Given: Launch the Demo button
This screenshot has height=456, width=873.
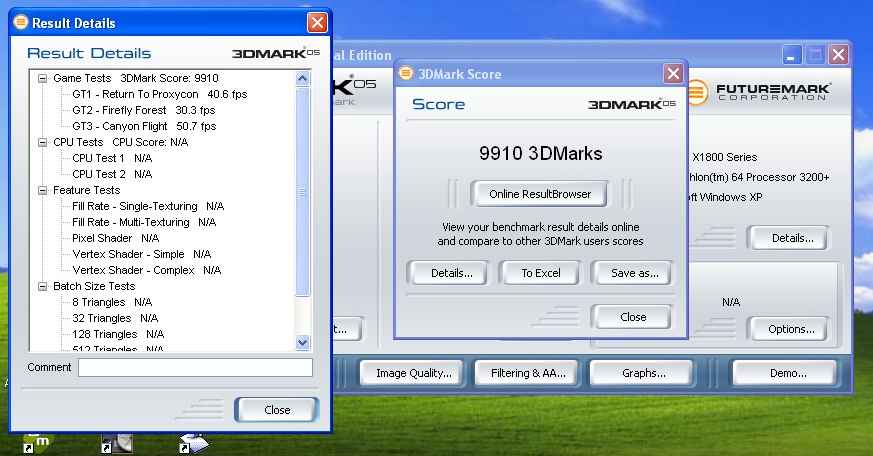Looking at the screenshot, I should (787, 373).
